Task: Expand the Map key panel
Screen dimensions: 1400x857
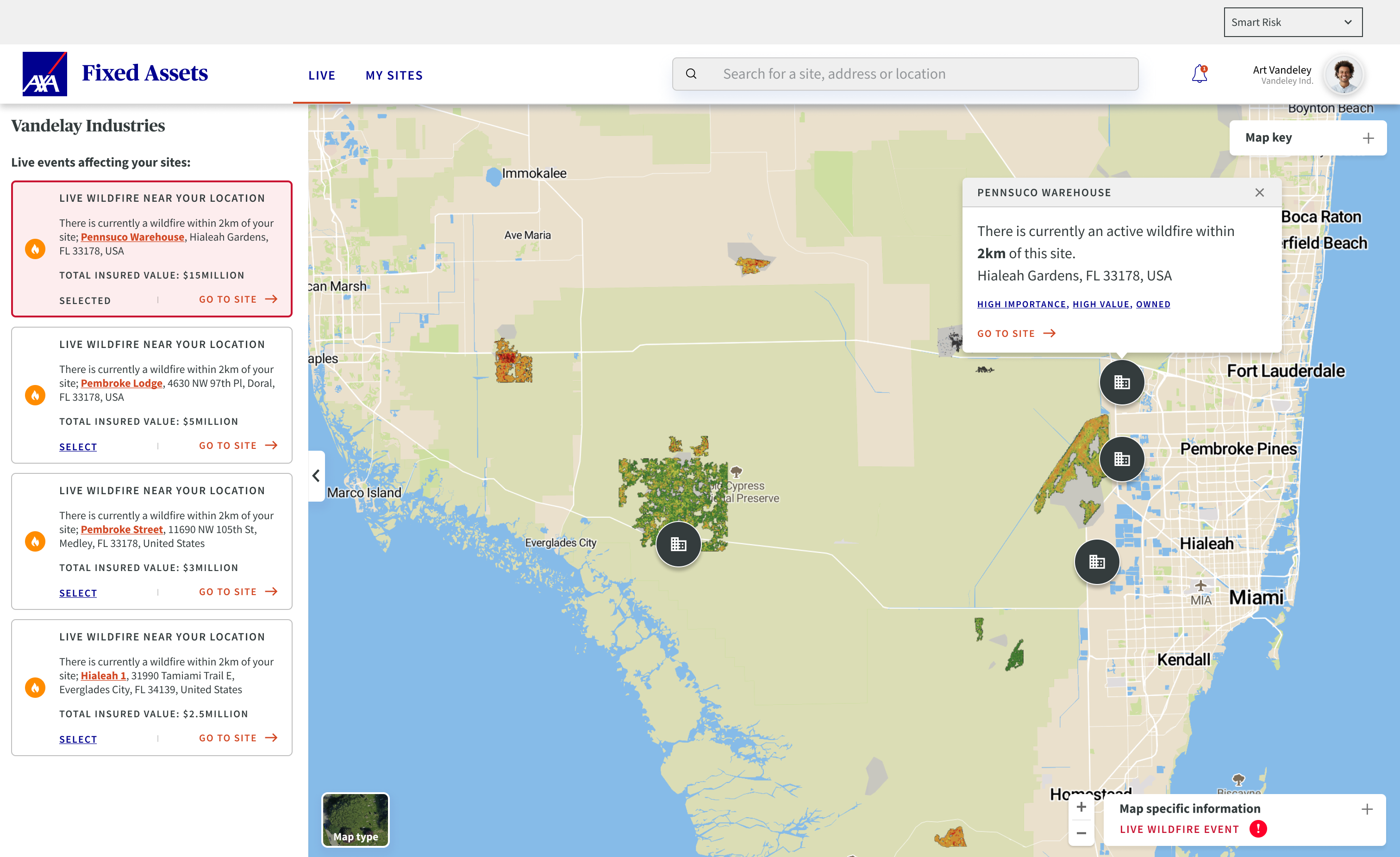Action: tap(1368, 138)
